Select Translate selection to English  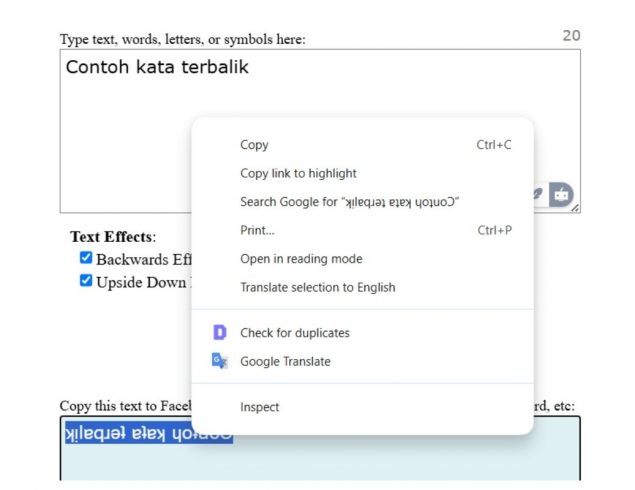tap(317, 287)
